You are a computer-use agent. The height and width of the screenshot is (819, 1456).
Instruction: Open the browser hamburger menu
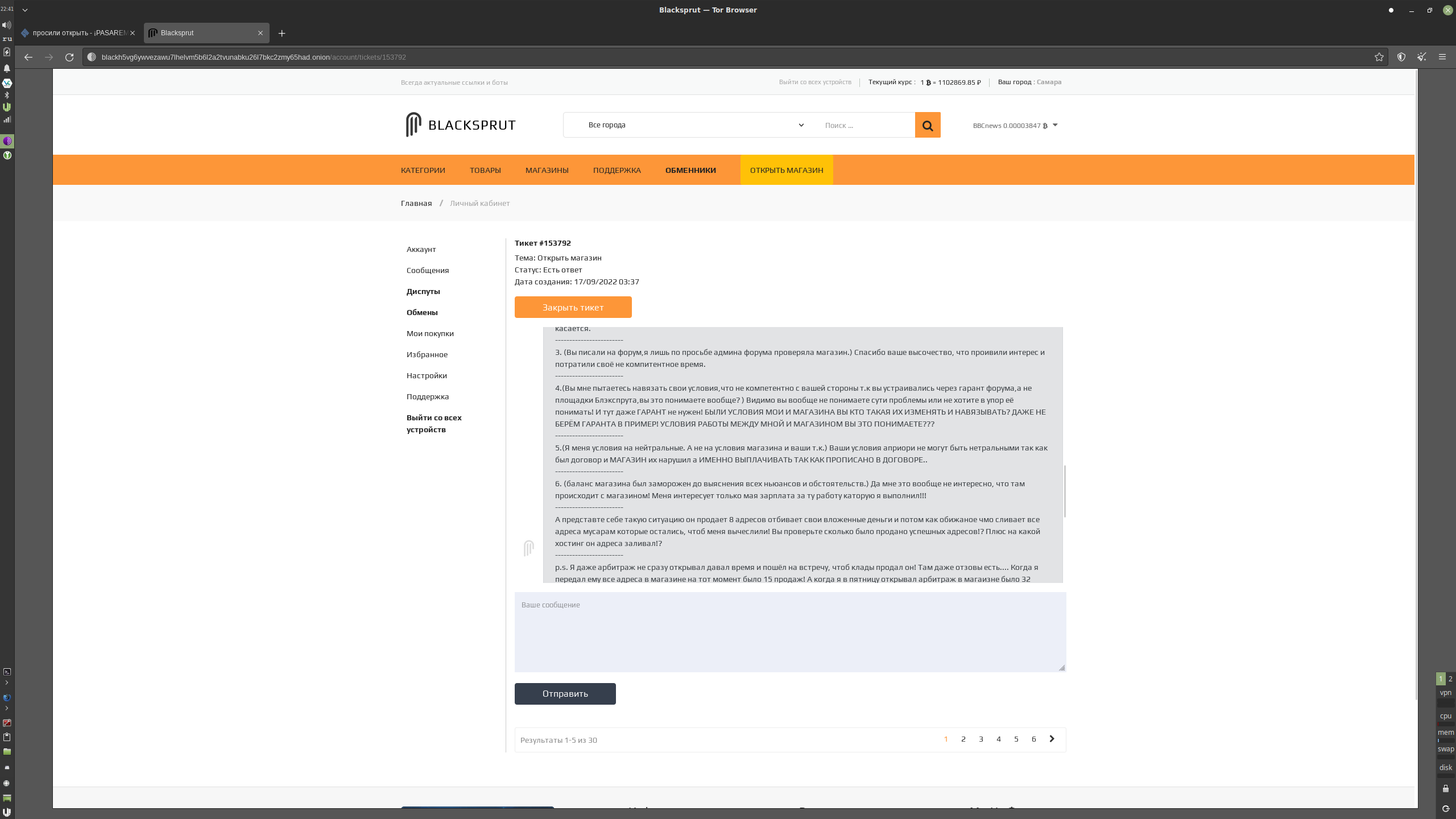pos(1442,57)
